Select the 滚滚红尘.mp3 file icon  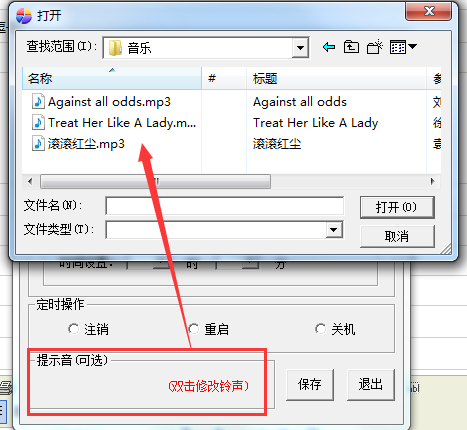coord(38,144)
